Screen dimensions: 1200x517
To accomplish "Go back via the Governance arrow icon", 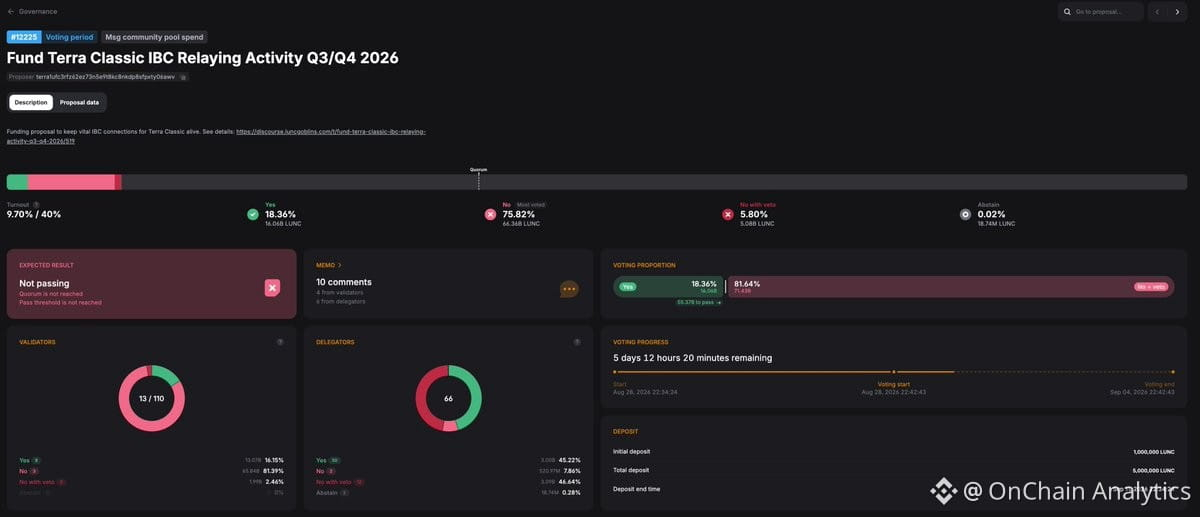I will (x=11, y=11).
